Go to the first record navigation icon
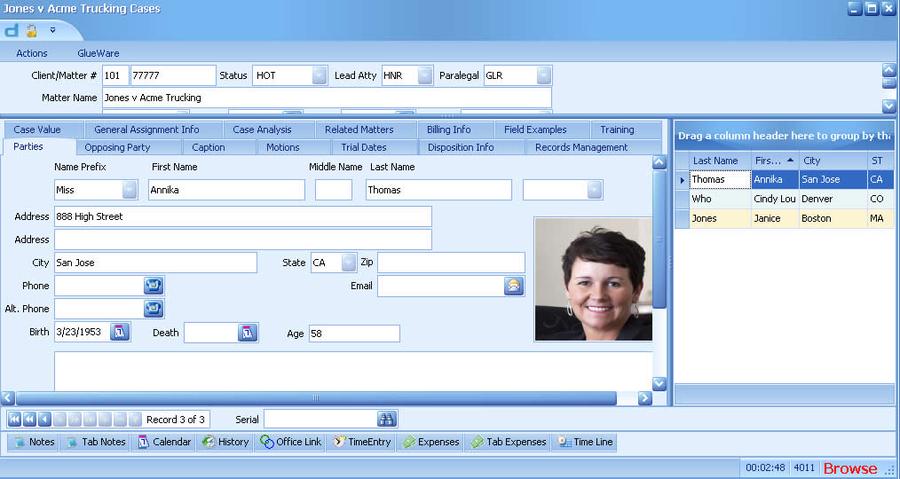Viewport: 900px width, 479px height. (x=14, y=419)
